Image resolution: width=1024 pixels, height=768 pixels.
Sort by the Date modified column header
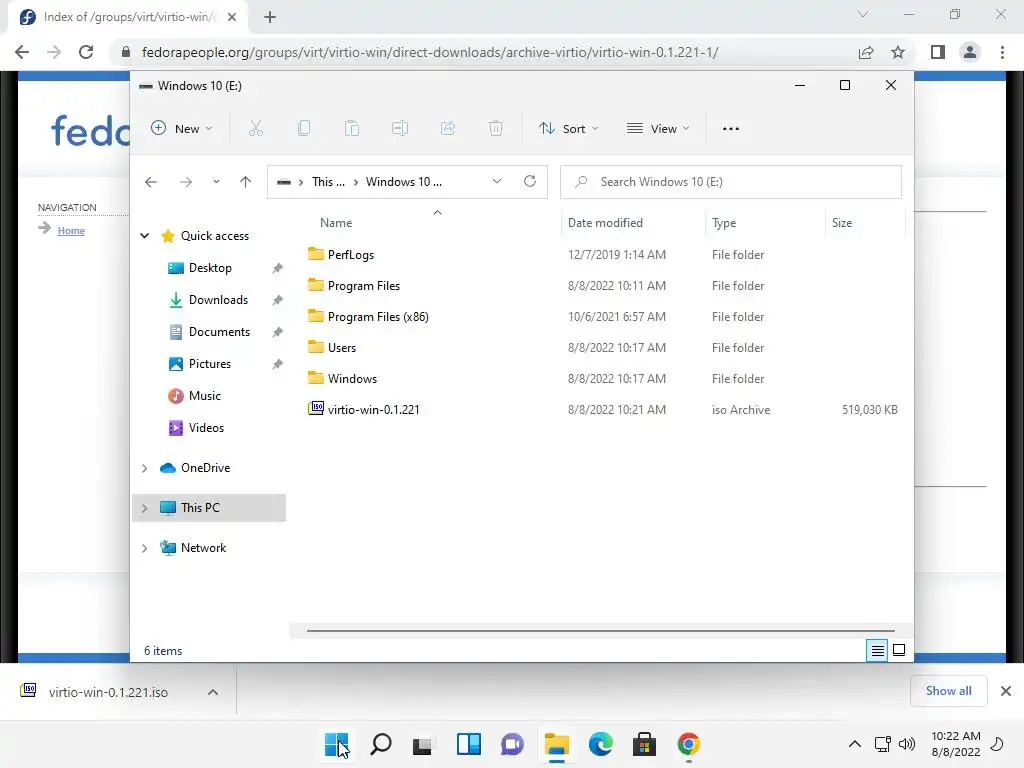pos(605,223)
